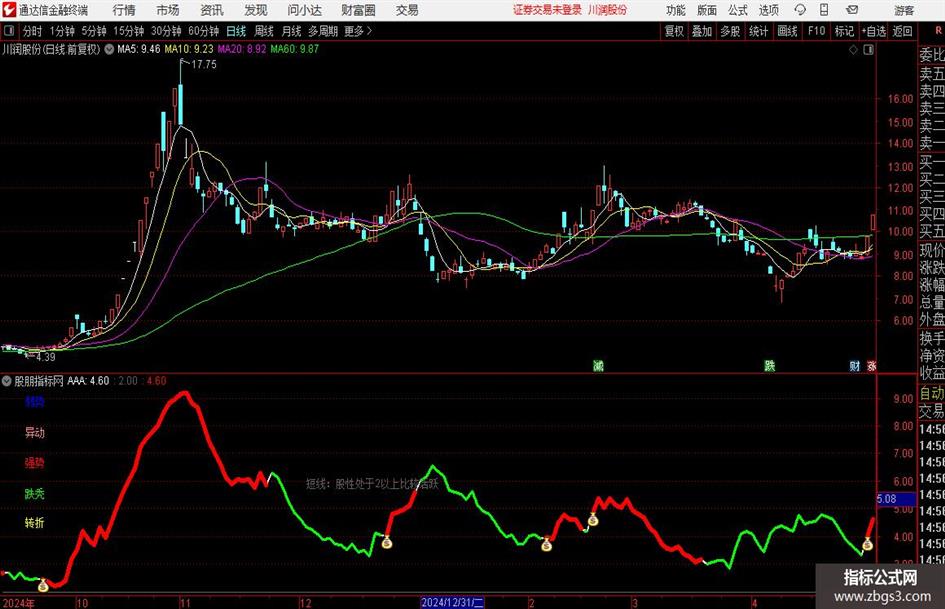Select the 多周期 multi-period view
Image resolution: width=945 pixels, height=609 pixels.
click(x=323, y=31)
